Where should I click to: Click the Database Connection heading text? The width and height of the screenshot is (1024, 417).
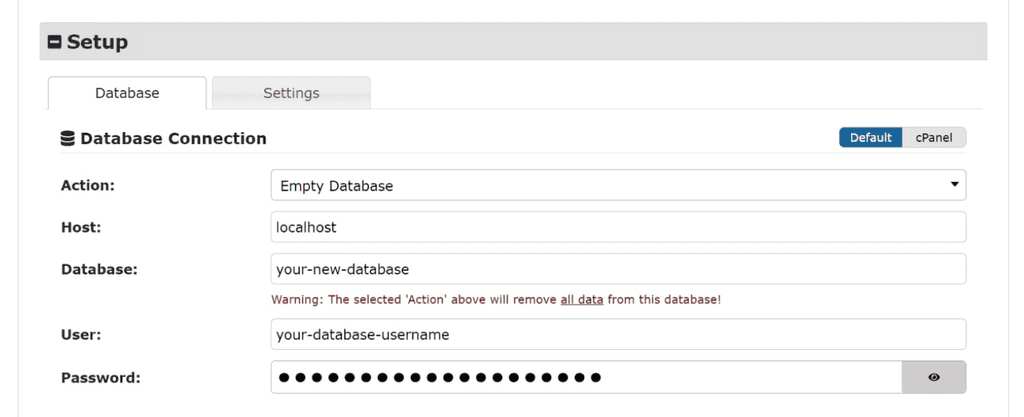(173, 138)
